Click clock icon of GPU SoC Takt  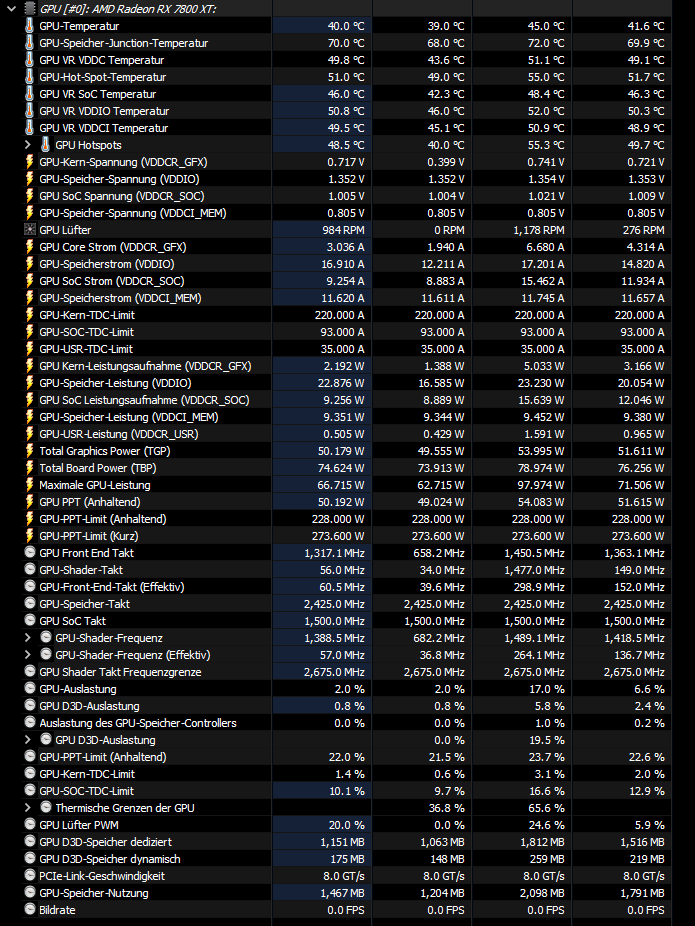[x=30, y=621]
